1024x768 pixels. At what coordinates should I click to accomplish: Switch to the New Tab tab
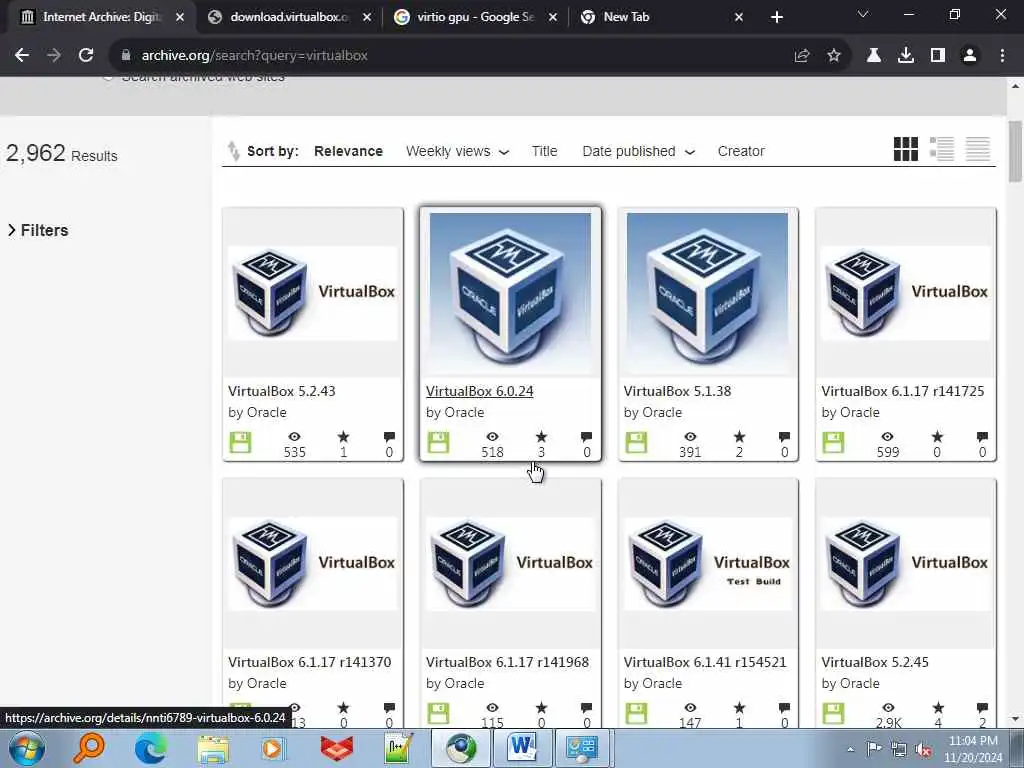661,17
